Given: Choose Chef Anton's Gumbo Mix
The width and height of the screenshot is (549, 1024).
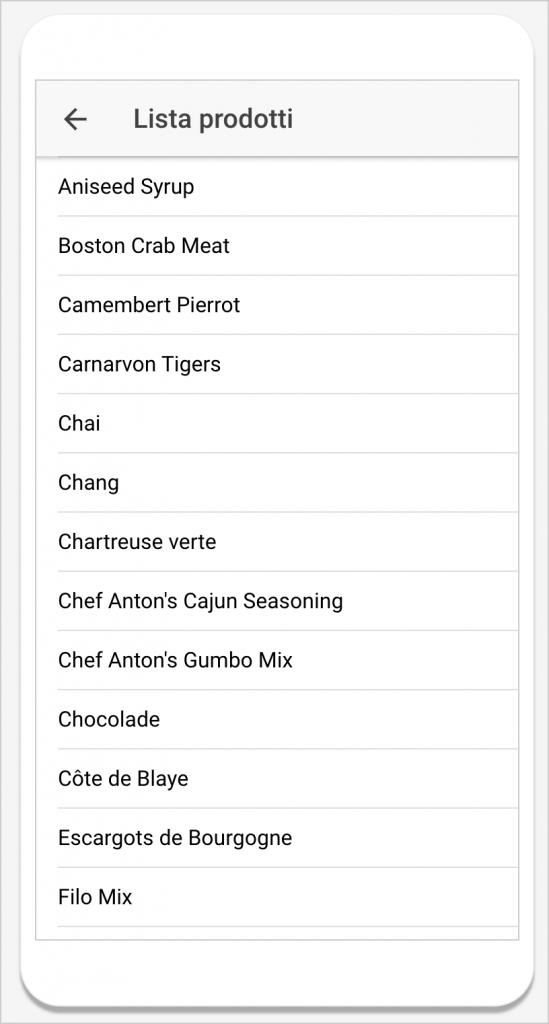Looking at the screenshot, I should [x=277, y=660].
